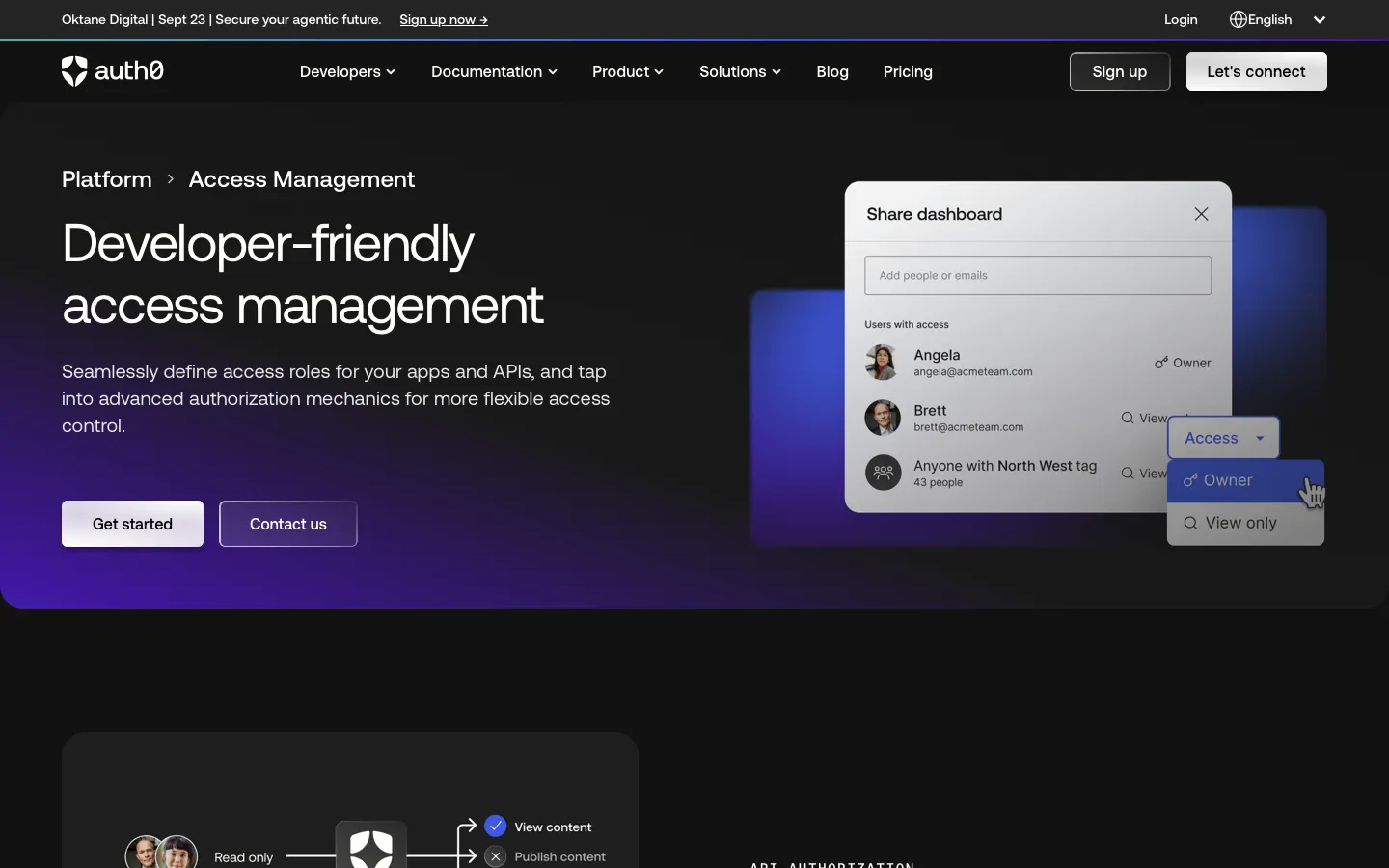Click the brett@acmeteam.com email text
1389x868 pixels.
coord(968,427)
